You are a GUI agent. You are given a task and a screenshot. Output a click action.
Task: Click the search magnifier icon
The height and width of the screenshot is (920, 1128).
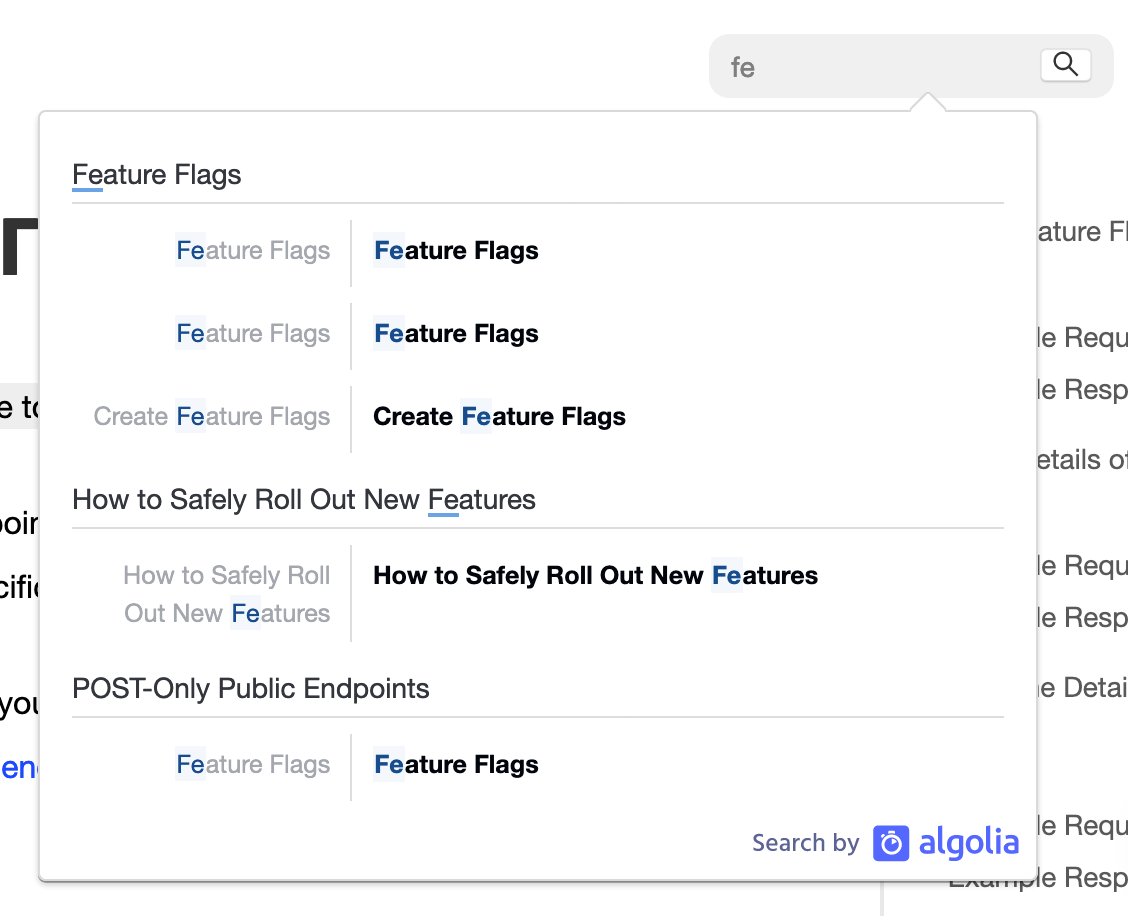click(1065, 64)
